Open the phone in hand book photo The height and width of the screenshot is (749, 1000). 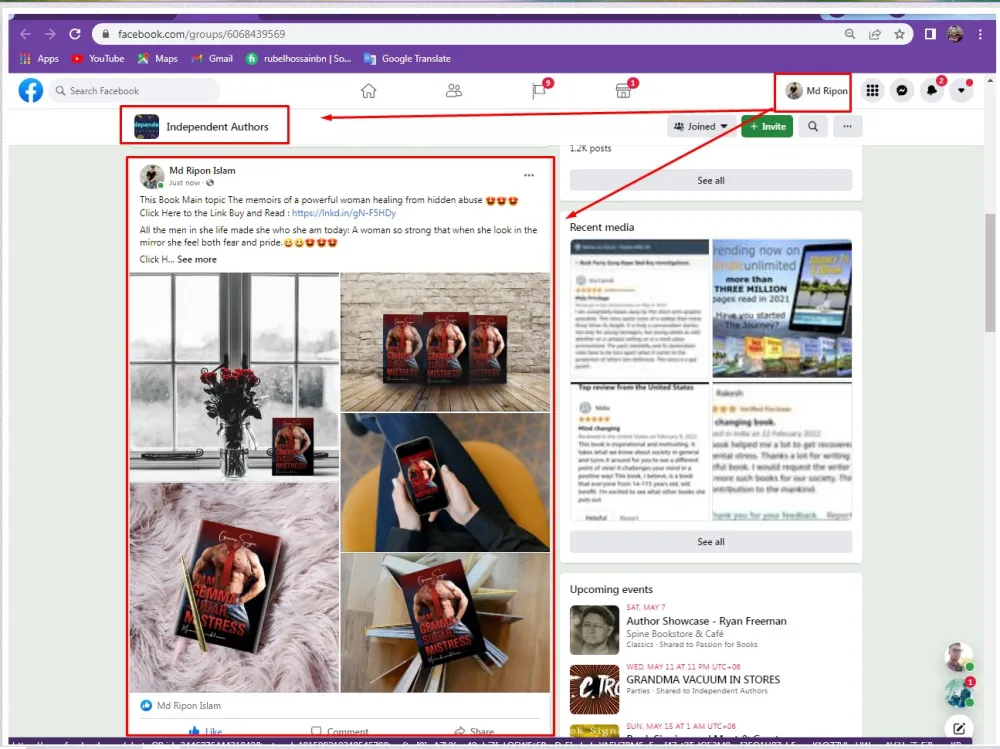pyautogui.click(x=445, y=482)
